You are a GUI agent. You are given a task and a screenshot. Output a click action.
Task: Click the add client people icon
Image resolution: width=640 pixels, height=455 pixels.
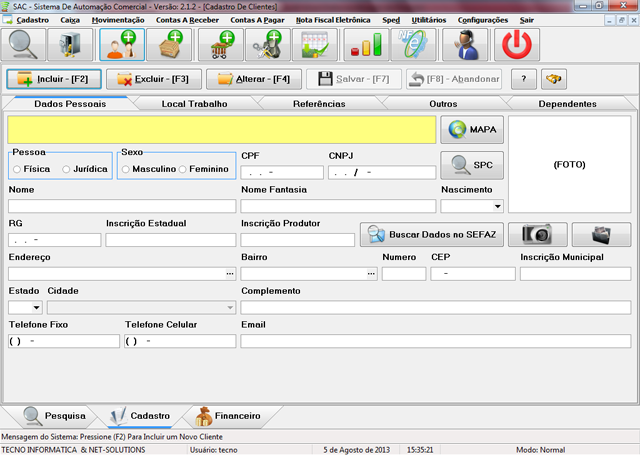pos(122,45)
